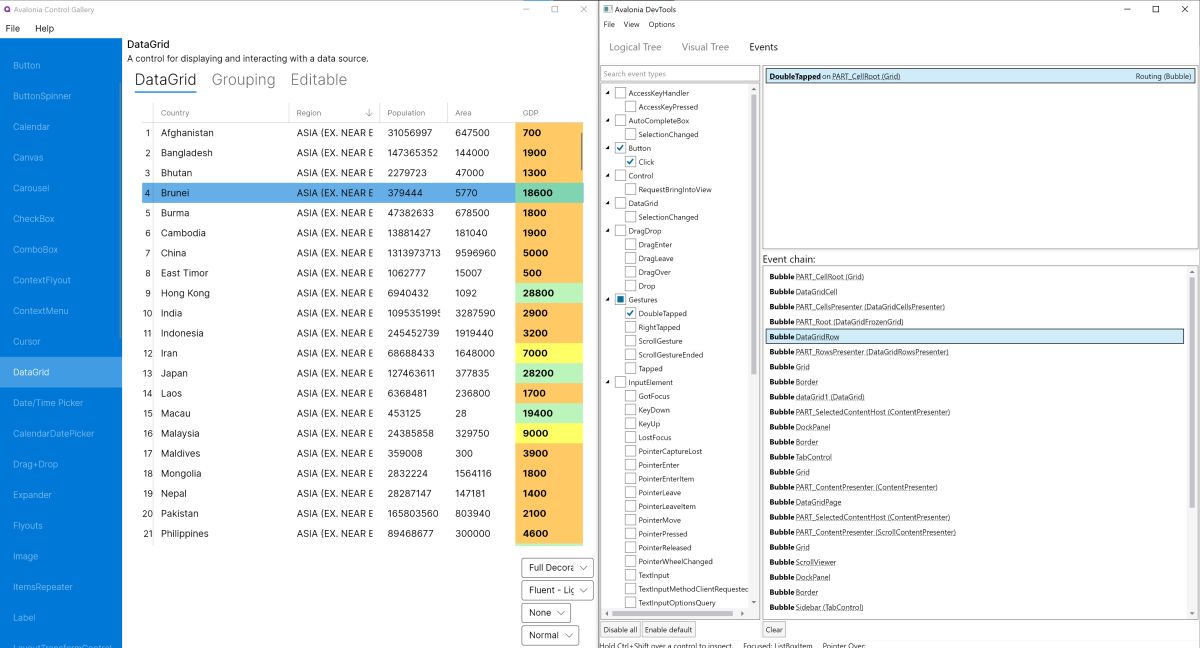The height and width of the screenshot is (648, 1200).
Task: Open the None combo box
Action: (546, 613)
